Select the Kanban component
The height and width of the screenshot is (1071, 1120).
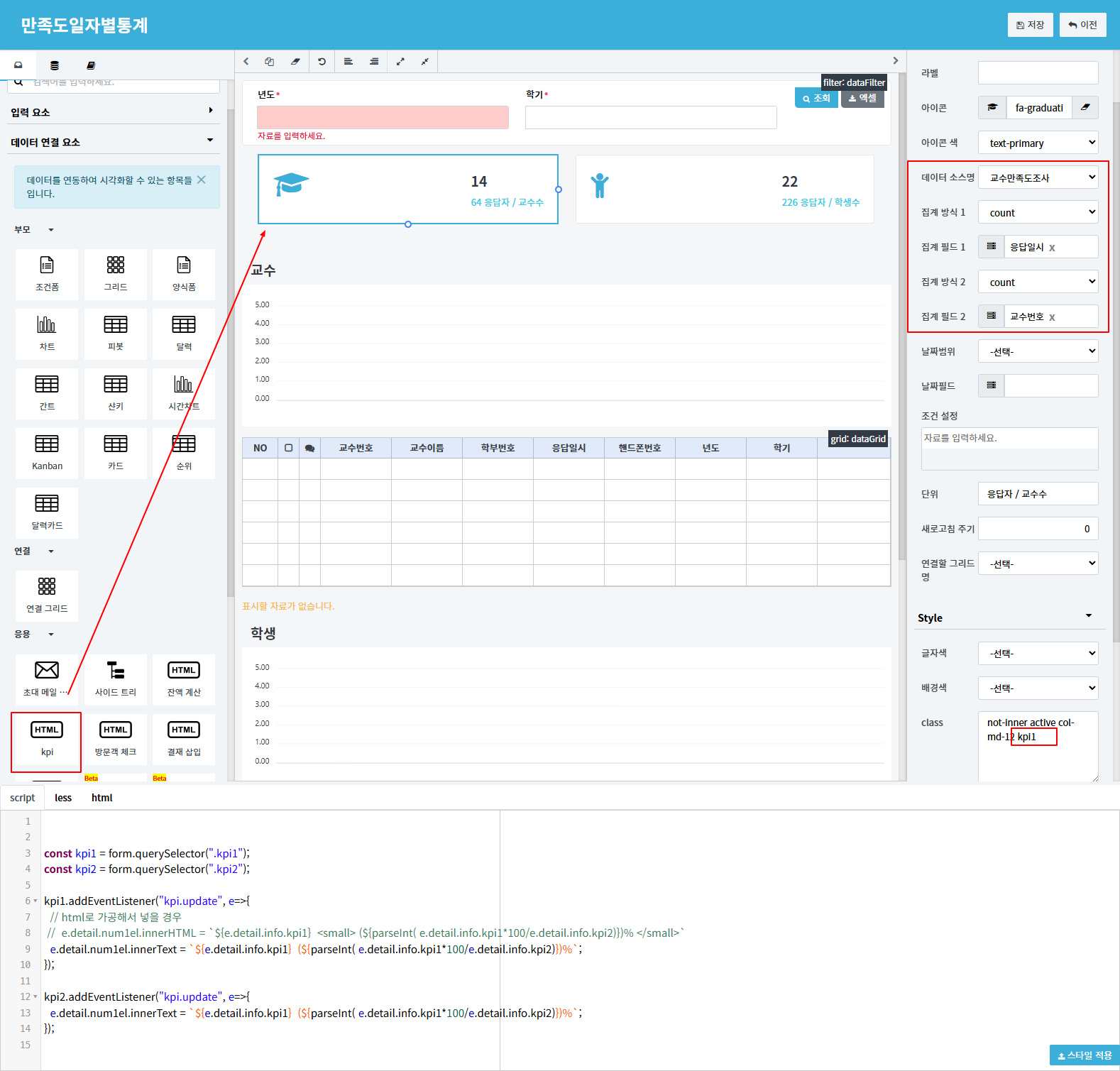pyautogui.click(x=47, y=453)
